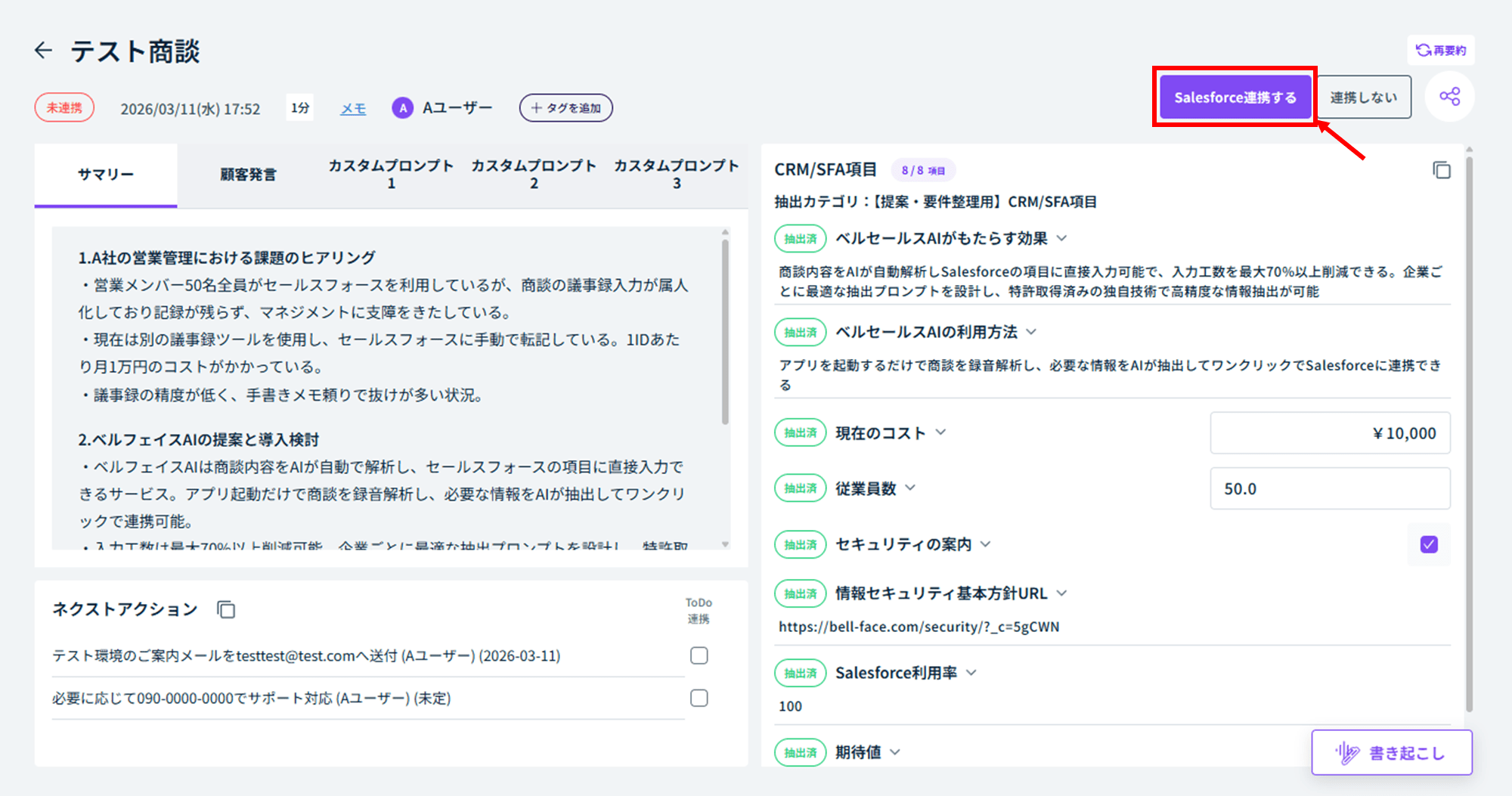This screenshot has height=796, width=1512.
Task: Check ToDo box for テスト環境のご案内メール
Action: [699, 655]
